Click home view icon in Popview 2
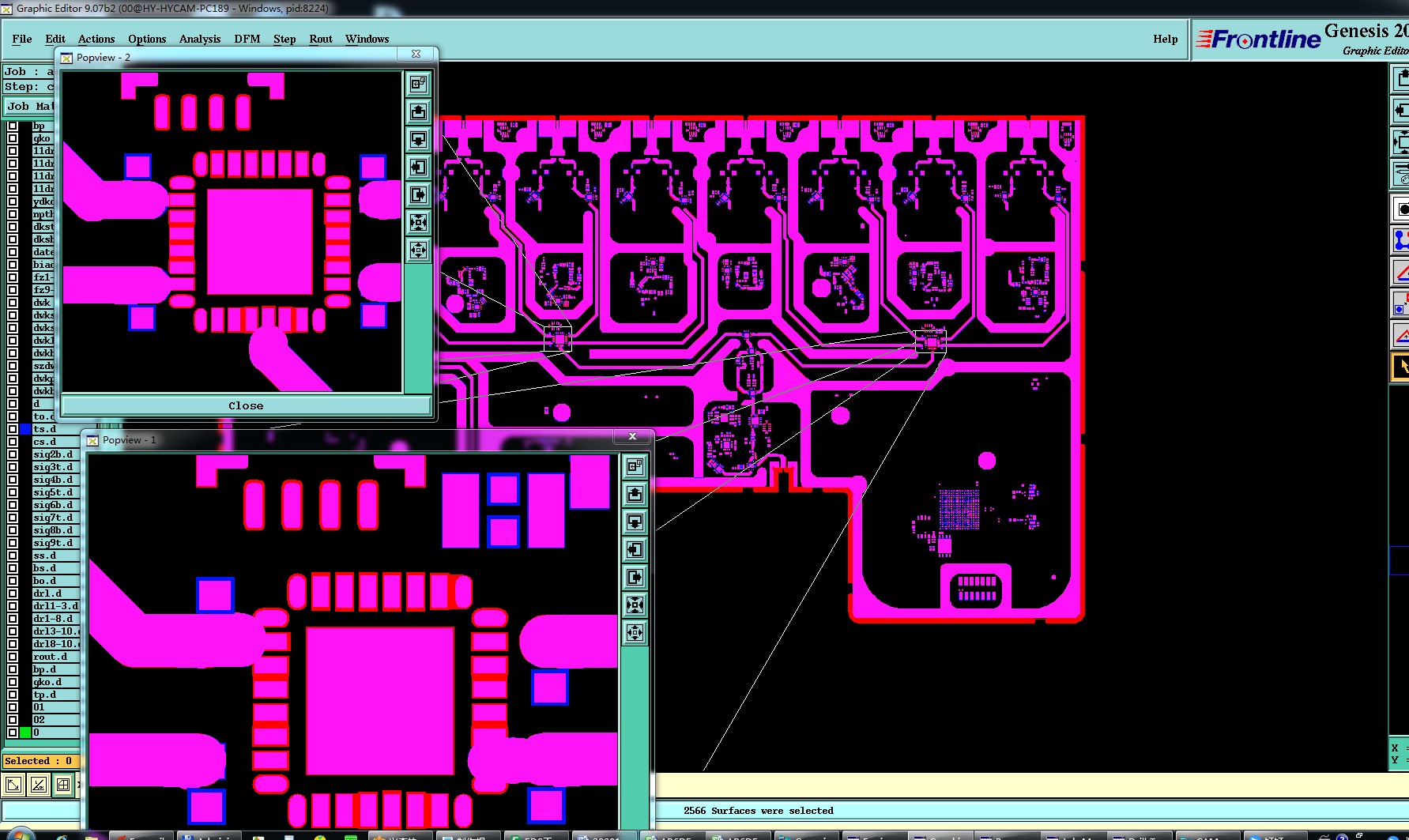The height and width of the screenshot is (840, 1409). (418, 84)
